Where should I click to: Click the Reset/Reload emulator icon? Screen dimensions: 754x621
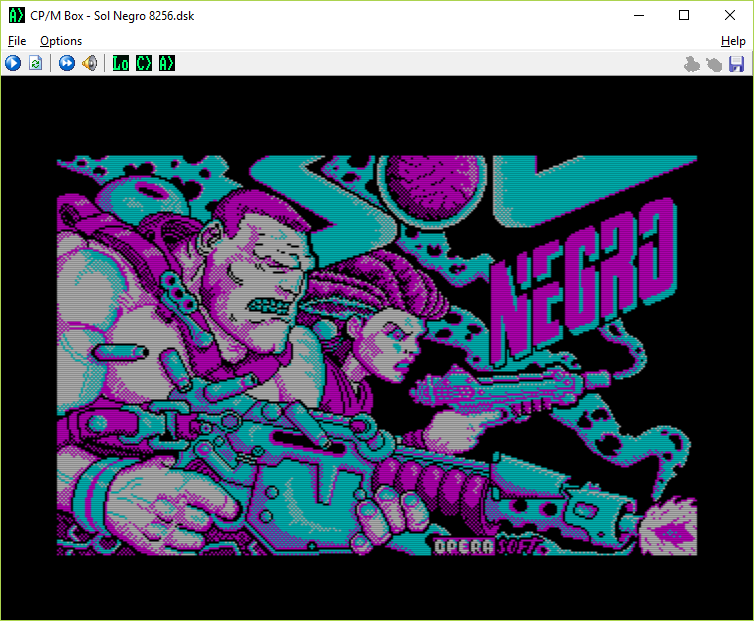coord(36,63)
